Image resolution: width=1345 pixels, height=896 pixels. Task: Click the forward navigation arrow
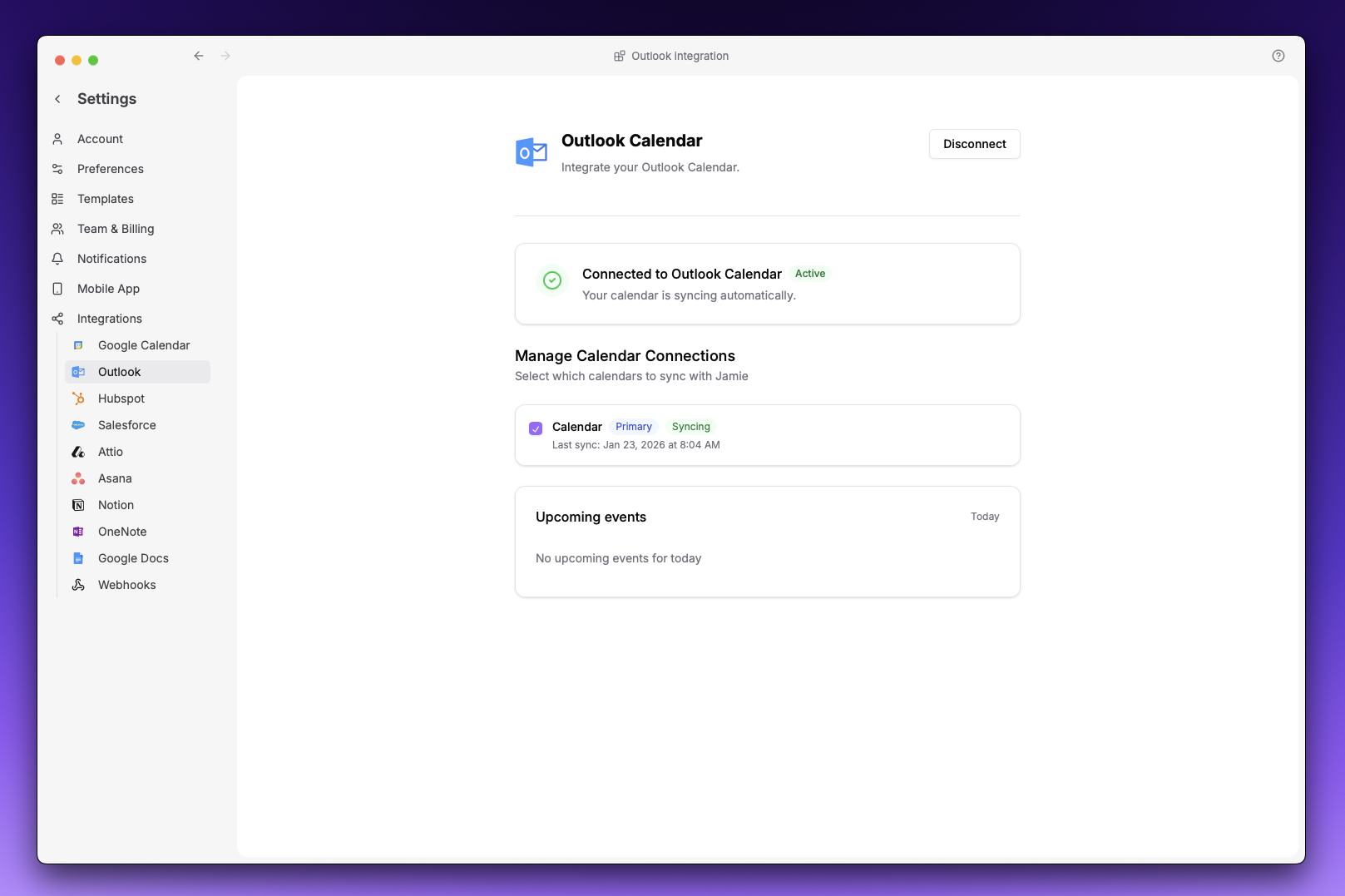[x=225, y=55]
